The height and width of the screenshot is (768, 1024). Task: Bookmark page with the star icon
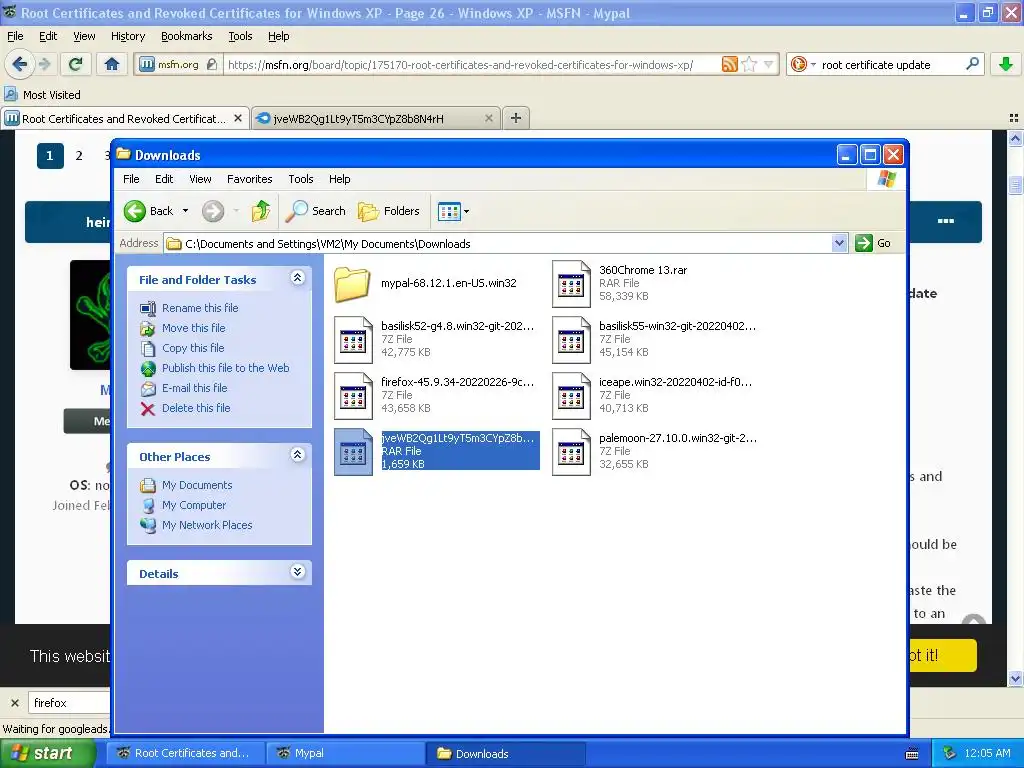[x=750, y=64]
